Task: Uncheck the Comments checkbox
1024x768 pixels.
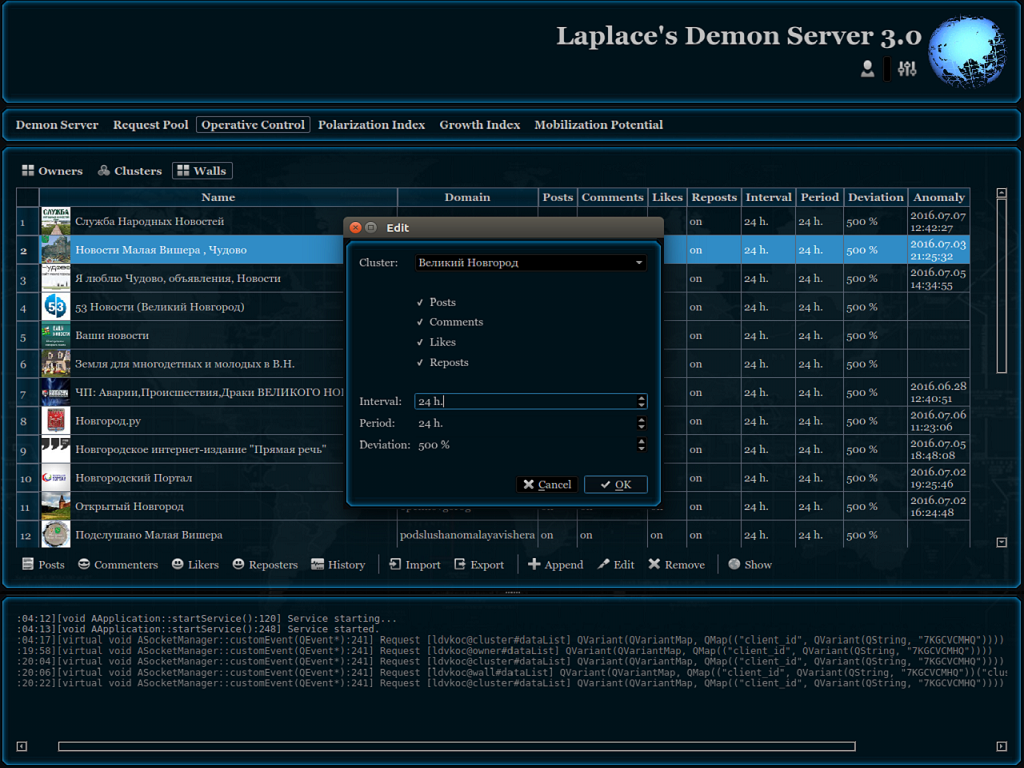Action: 421,322
